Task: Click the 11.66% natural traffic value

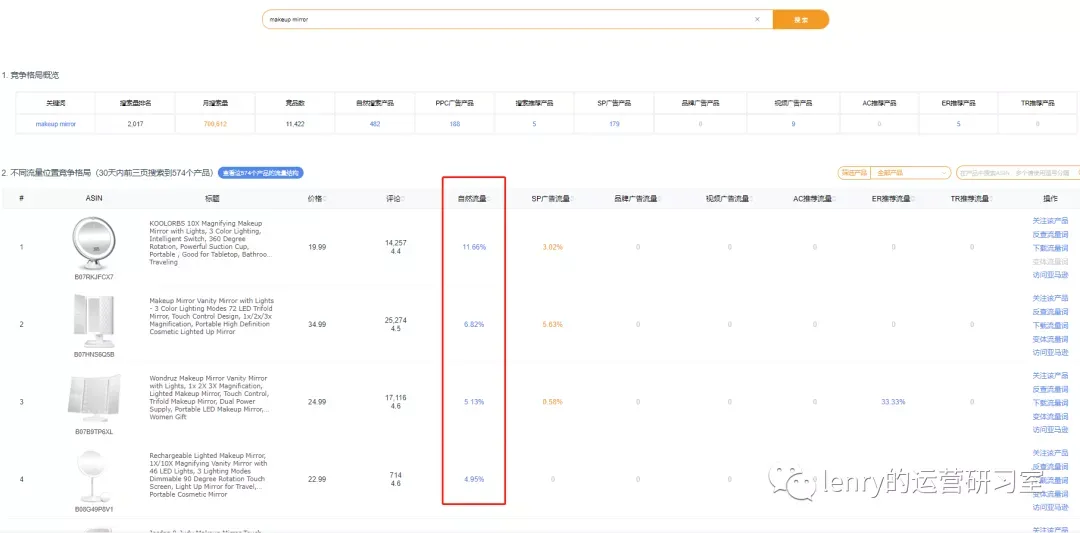Action: (474, 247)
